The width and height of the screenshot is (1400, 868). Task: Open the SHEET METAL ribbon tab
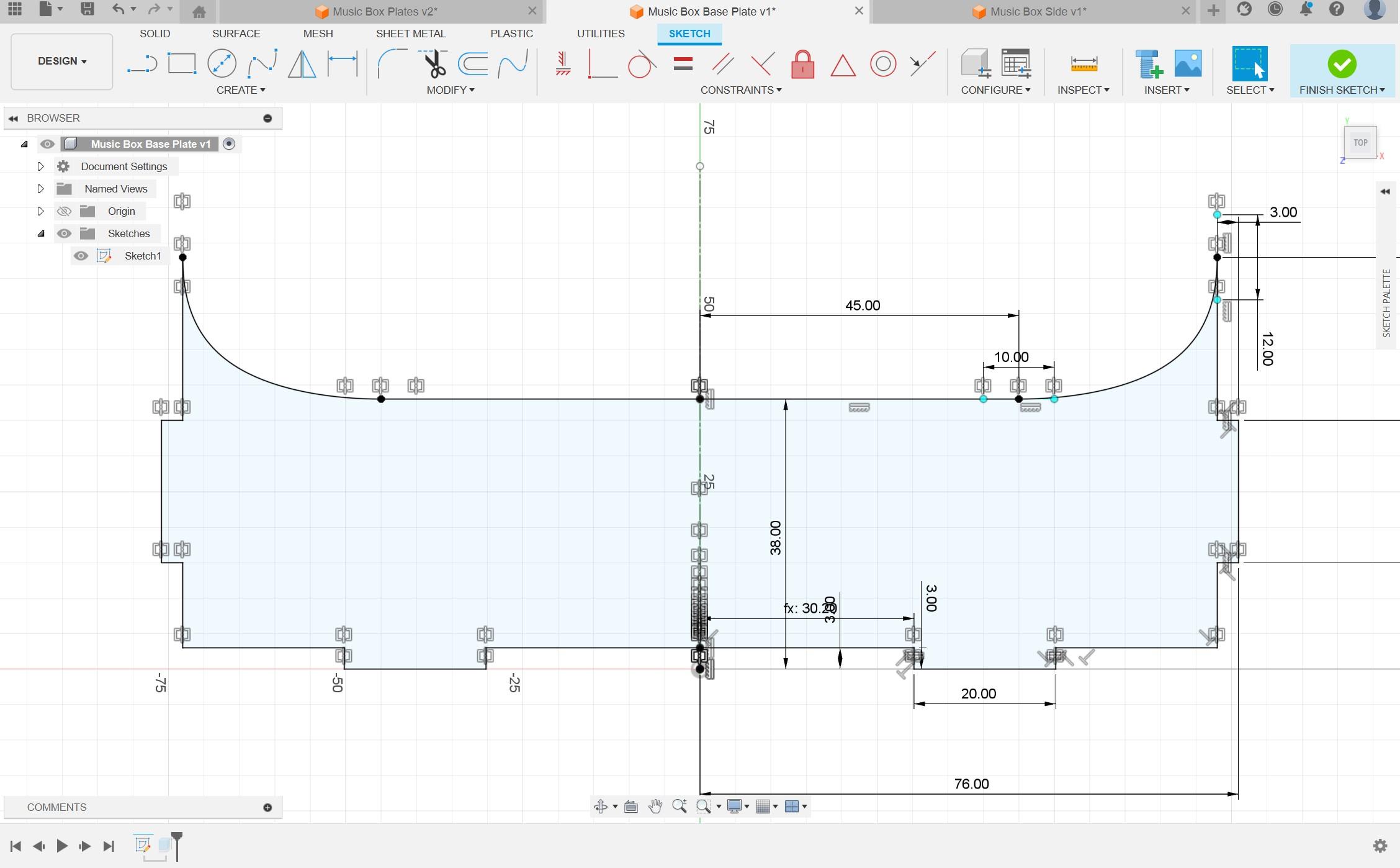[410, 34]
